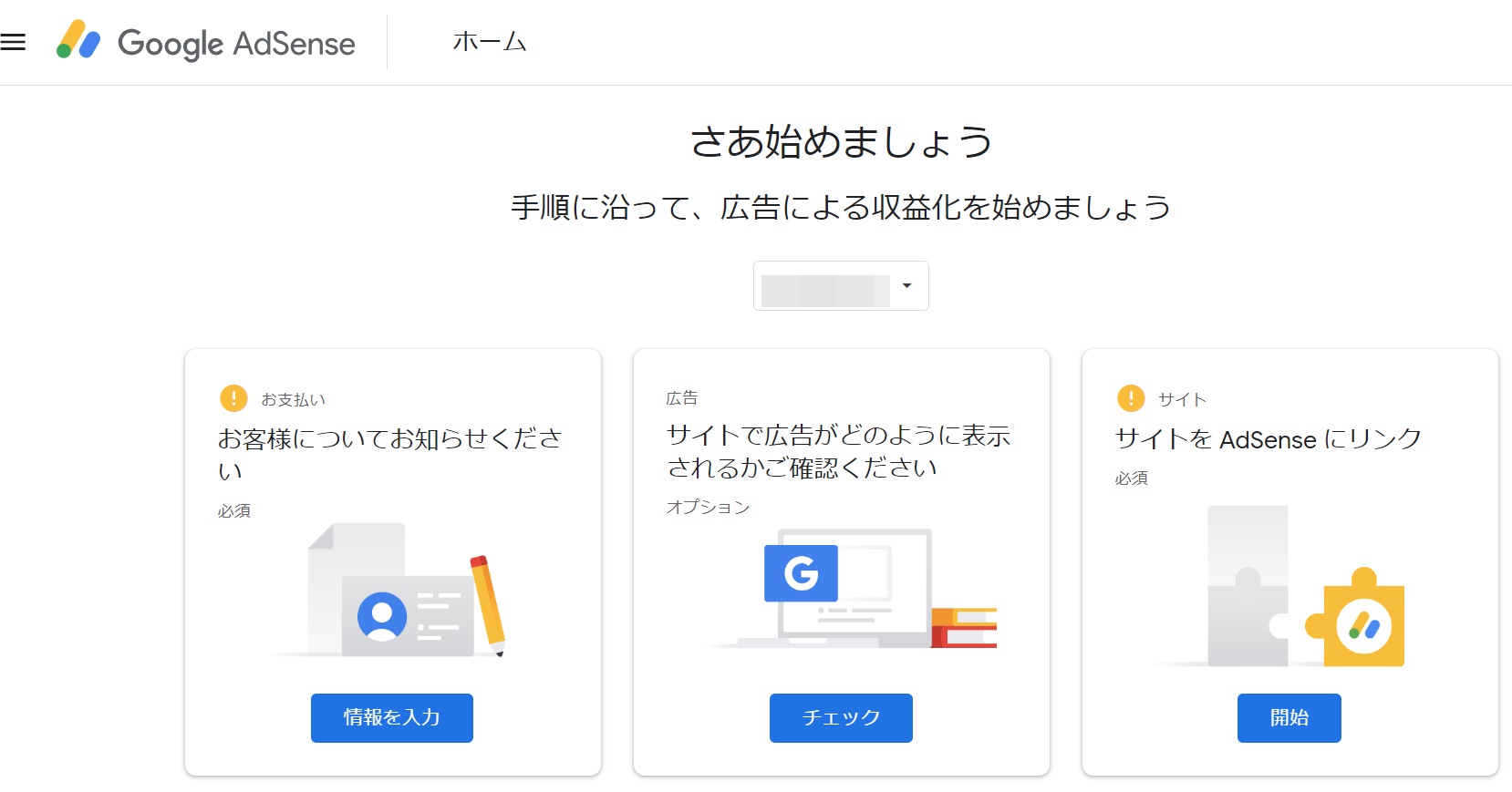Expand the site selector dropdown arrow

[x=906, y=286]
